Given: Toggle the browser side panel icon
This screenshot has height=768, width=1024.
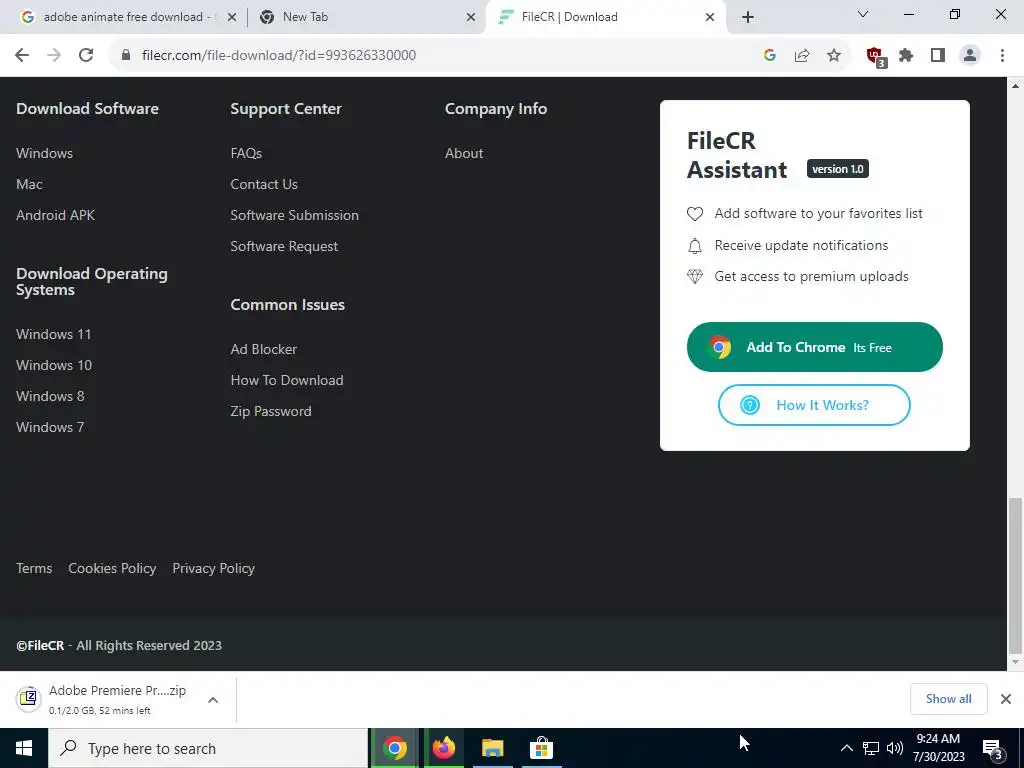Looking at the screenshot, I should coord(938,55).
